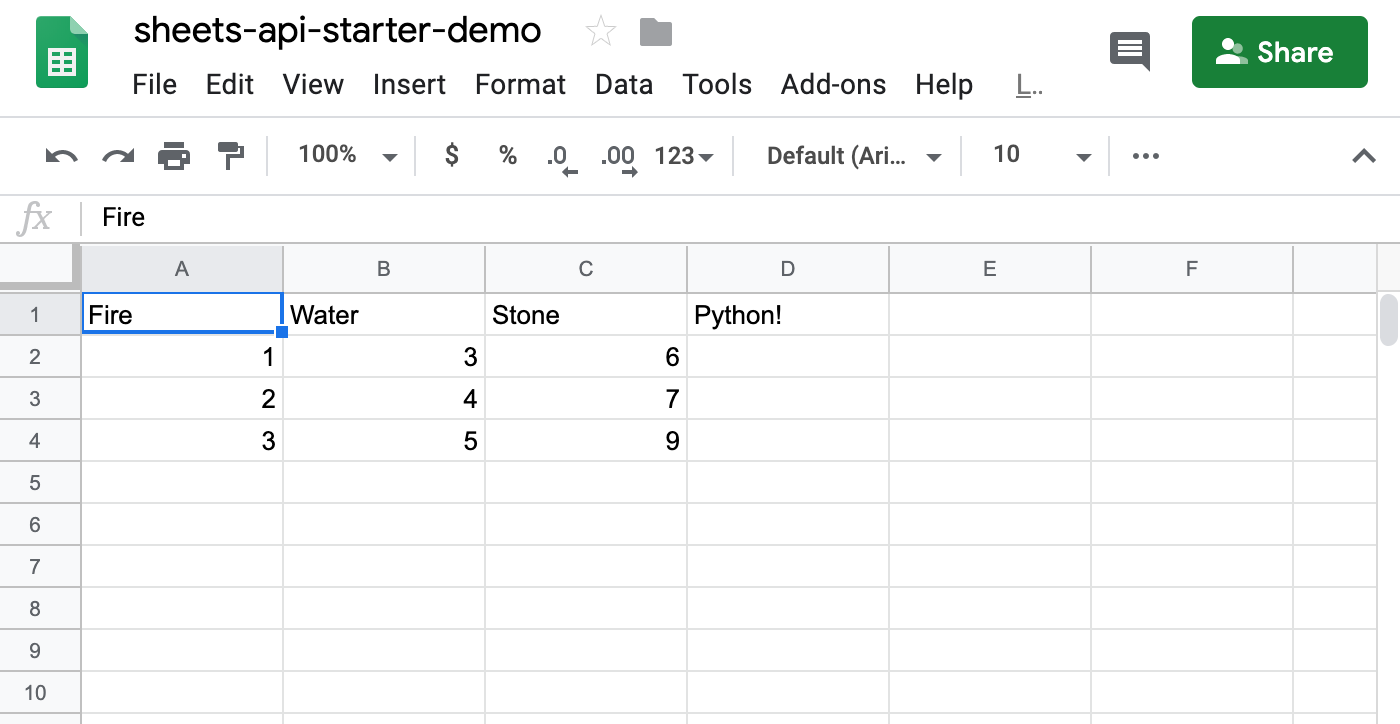Screen dimensions: 1400x724
Task: Share the spreadsheet
Action: (x=1280, y=52)
